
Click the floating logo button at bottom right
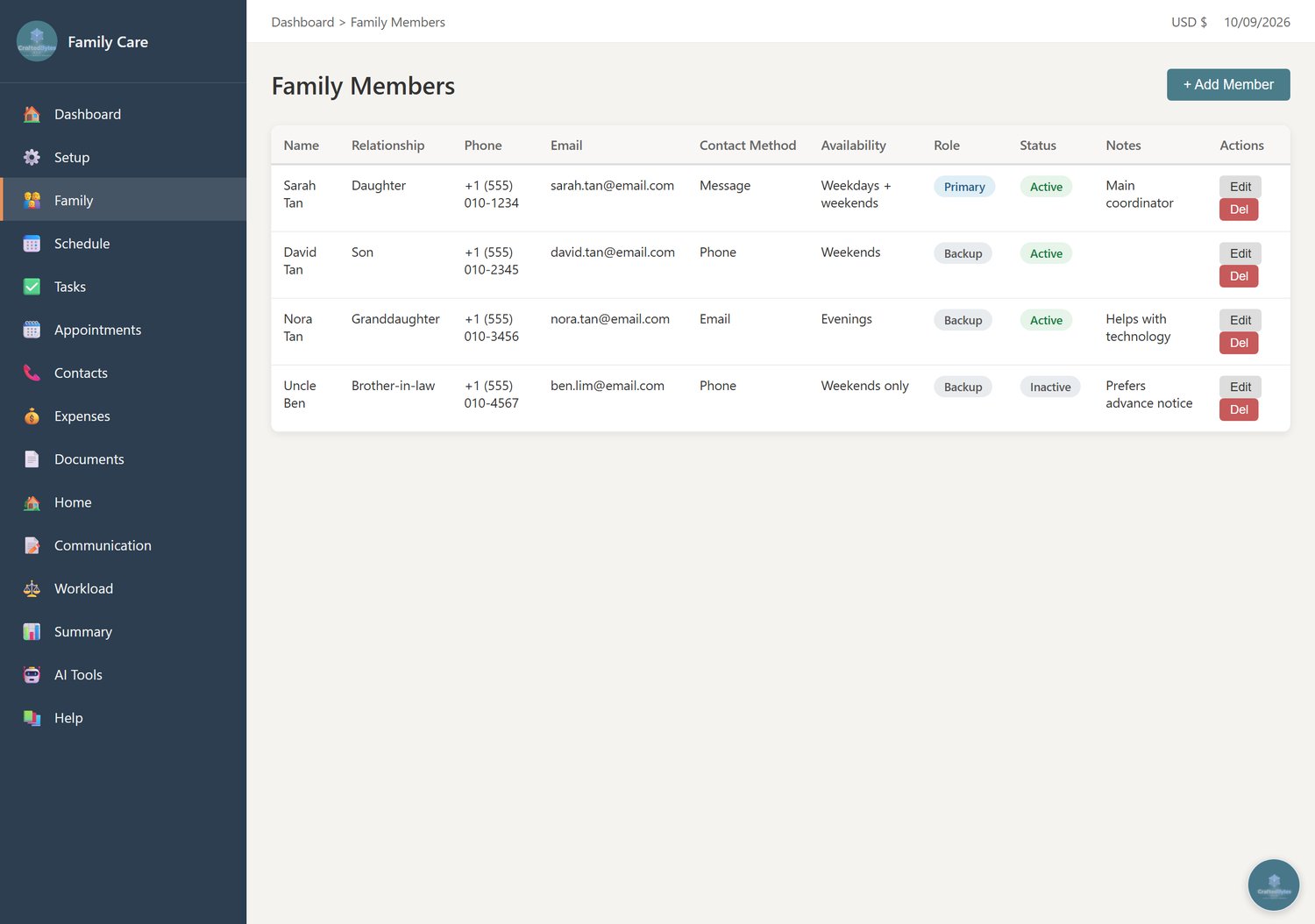click(1273, 885)
